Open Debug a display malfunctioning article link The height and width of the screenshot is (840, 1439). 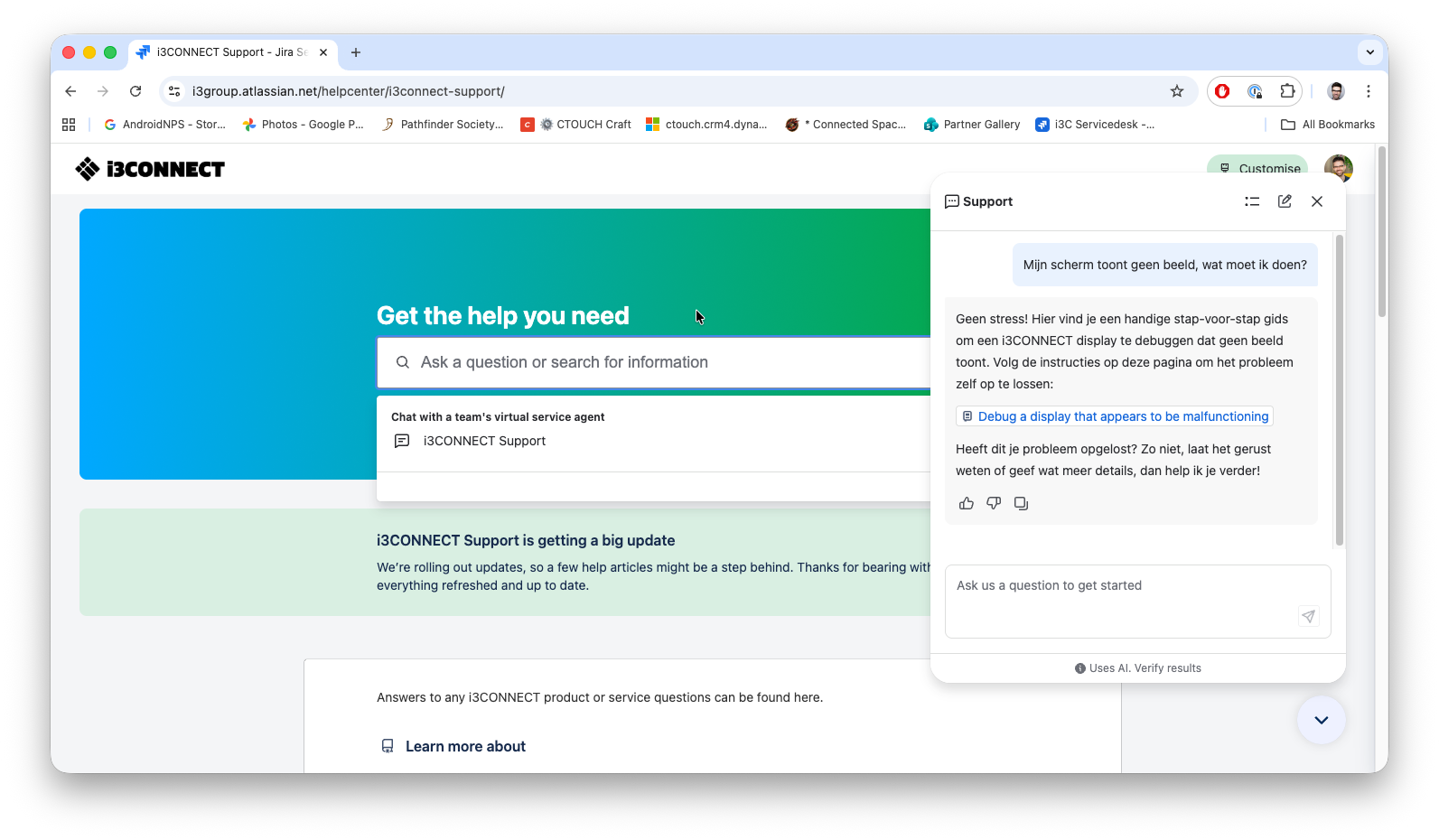1115,416
